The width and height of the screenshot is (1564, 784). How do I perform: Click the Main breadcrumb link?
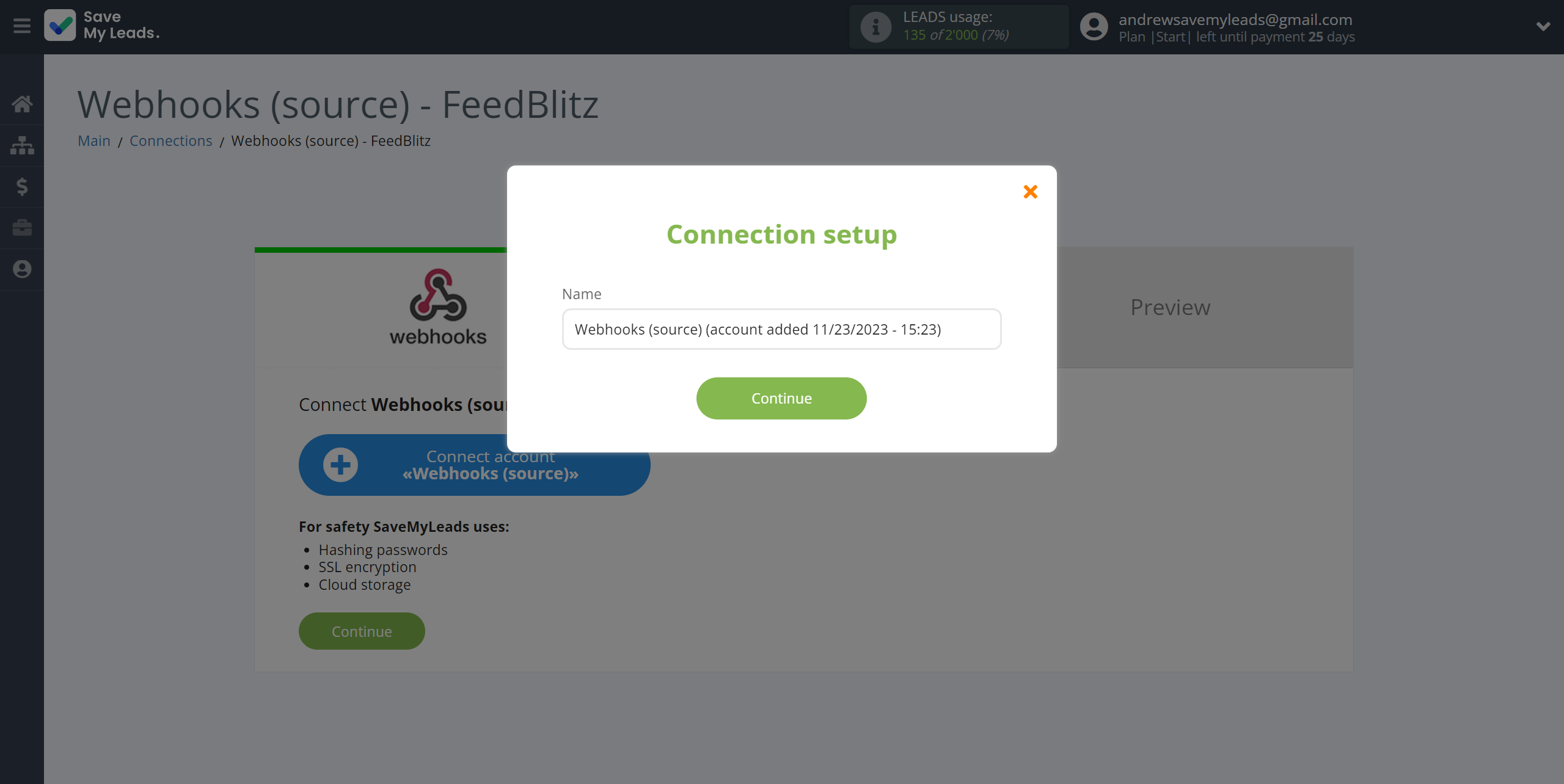pos(94,140)
